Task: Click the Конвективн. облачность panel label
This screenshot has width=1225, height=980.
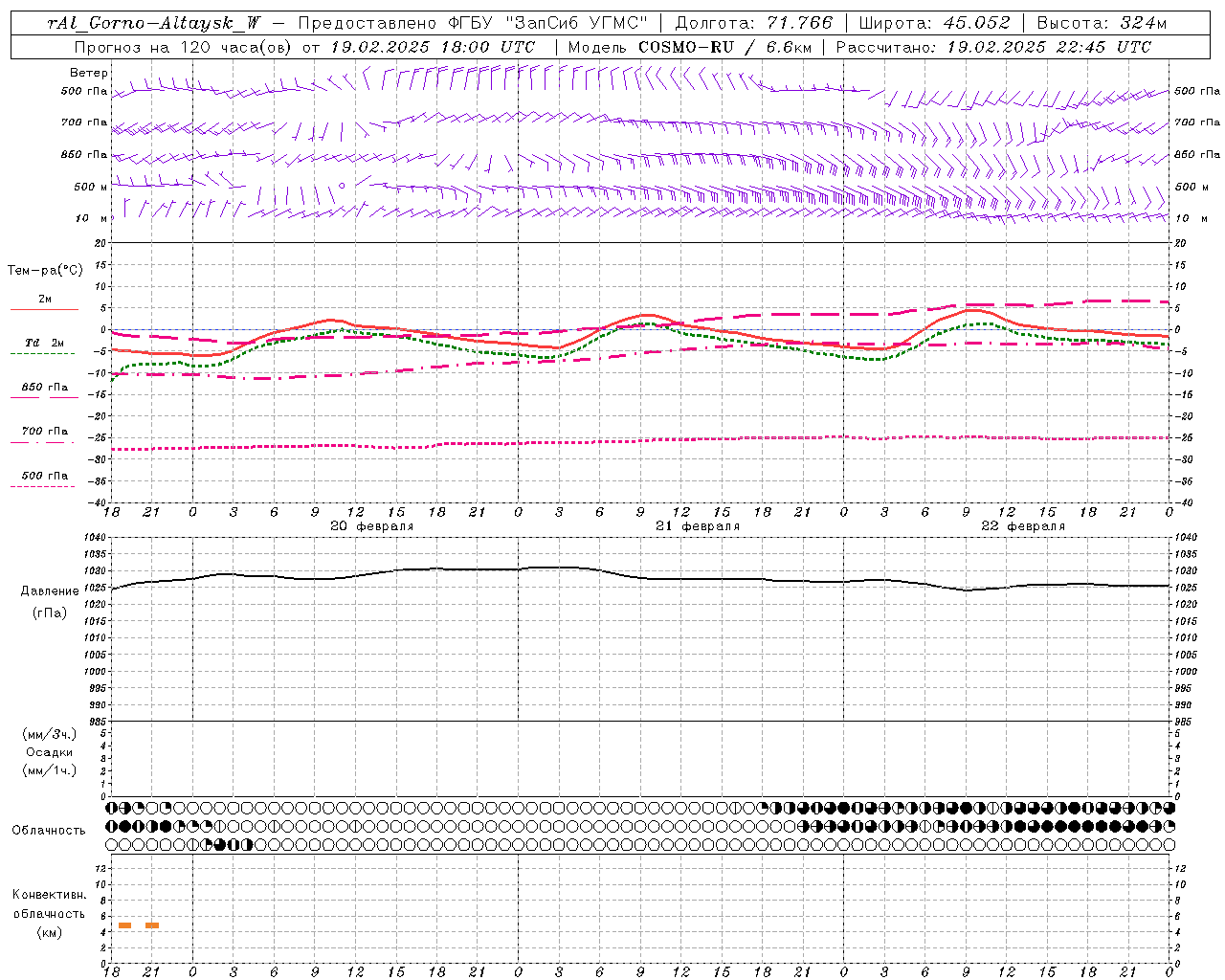Action: pyautogui.click(x=49, y=904)
